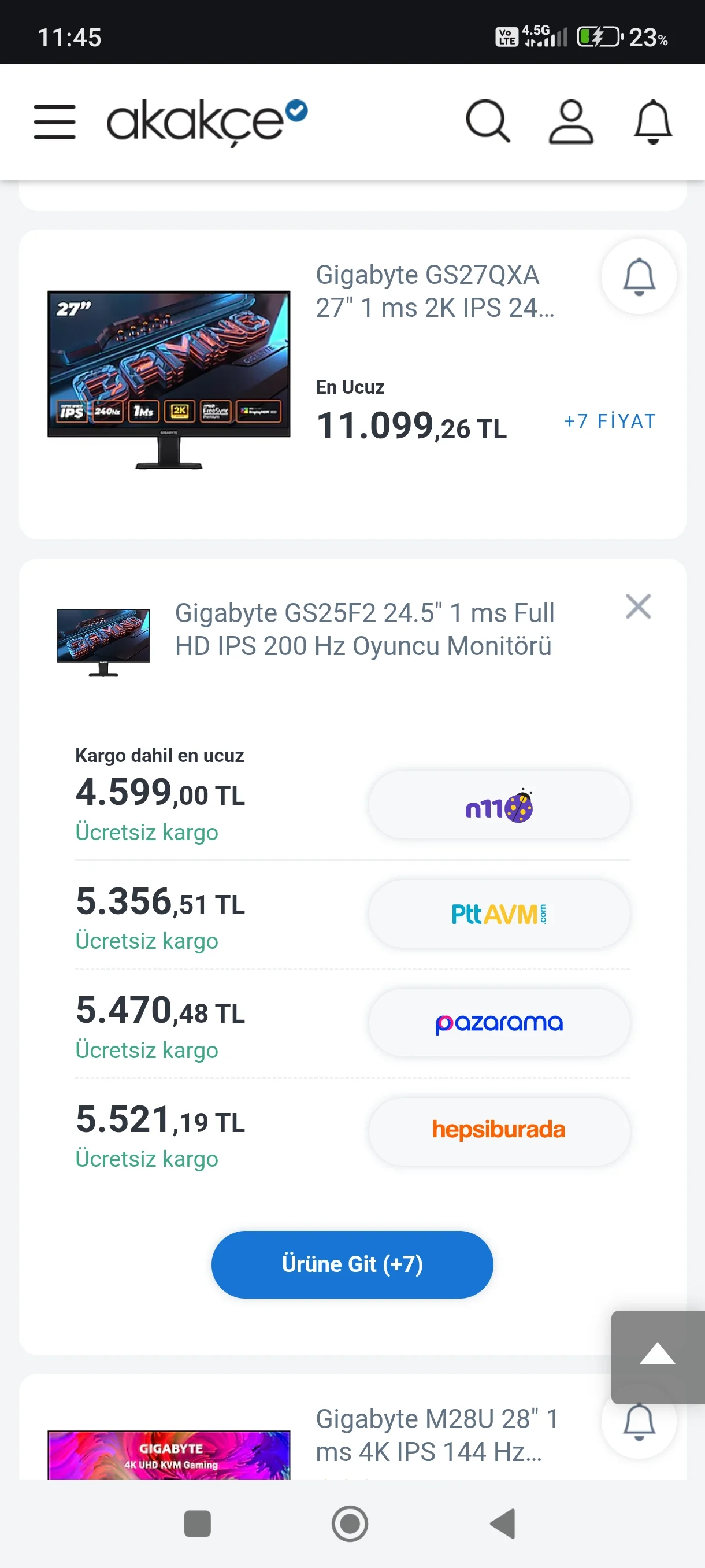Go to the n11 store offer
The height and width of the screenshot is (1568, 705).
(x=499, y=805)
